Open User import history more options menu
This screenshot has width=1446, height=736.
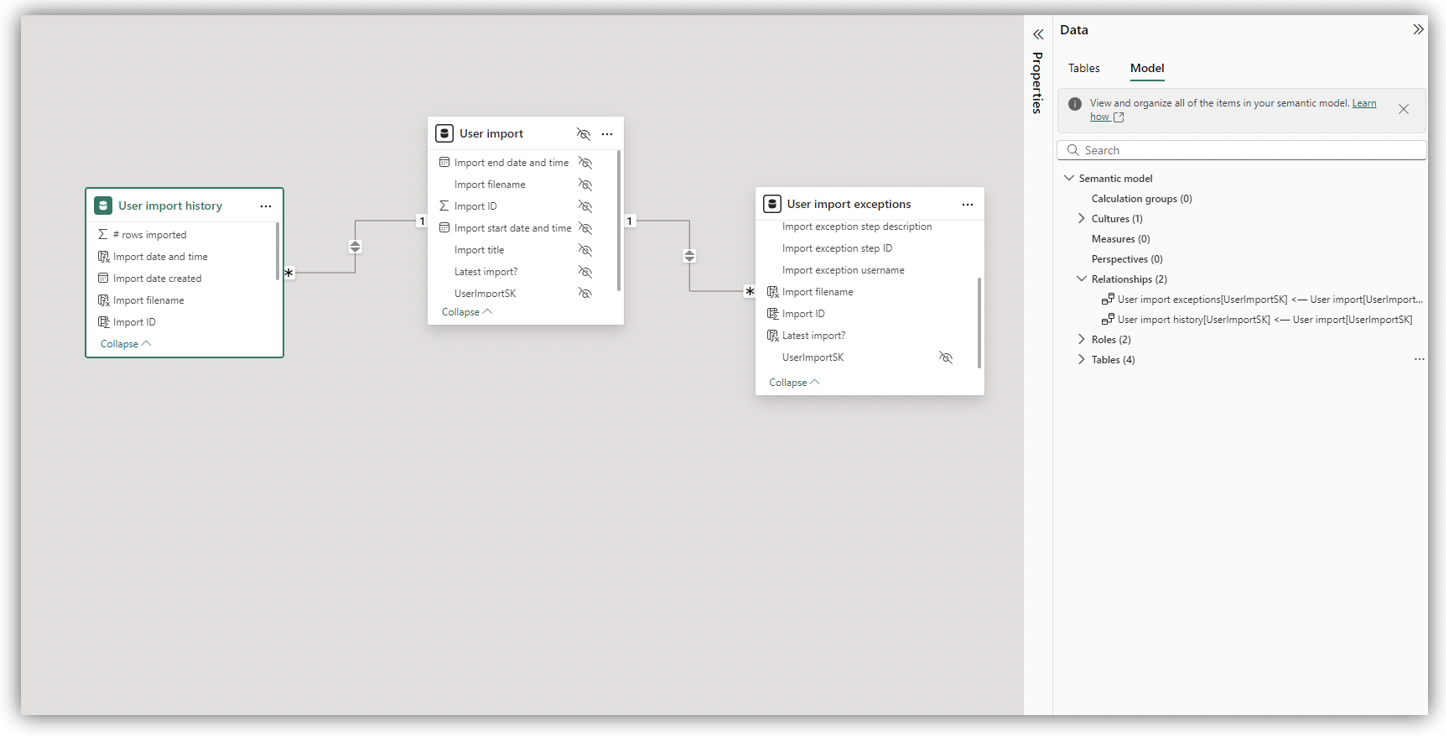pos(266,206)
